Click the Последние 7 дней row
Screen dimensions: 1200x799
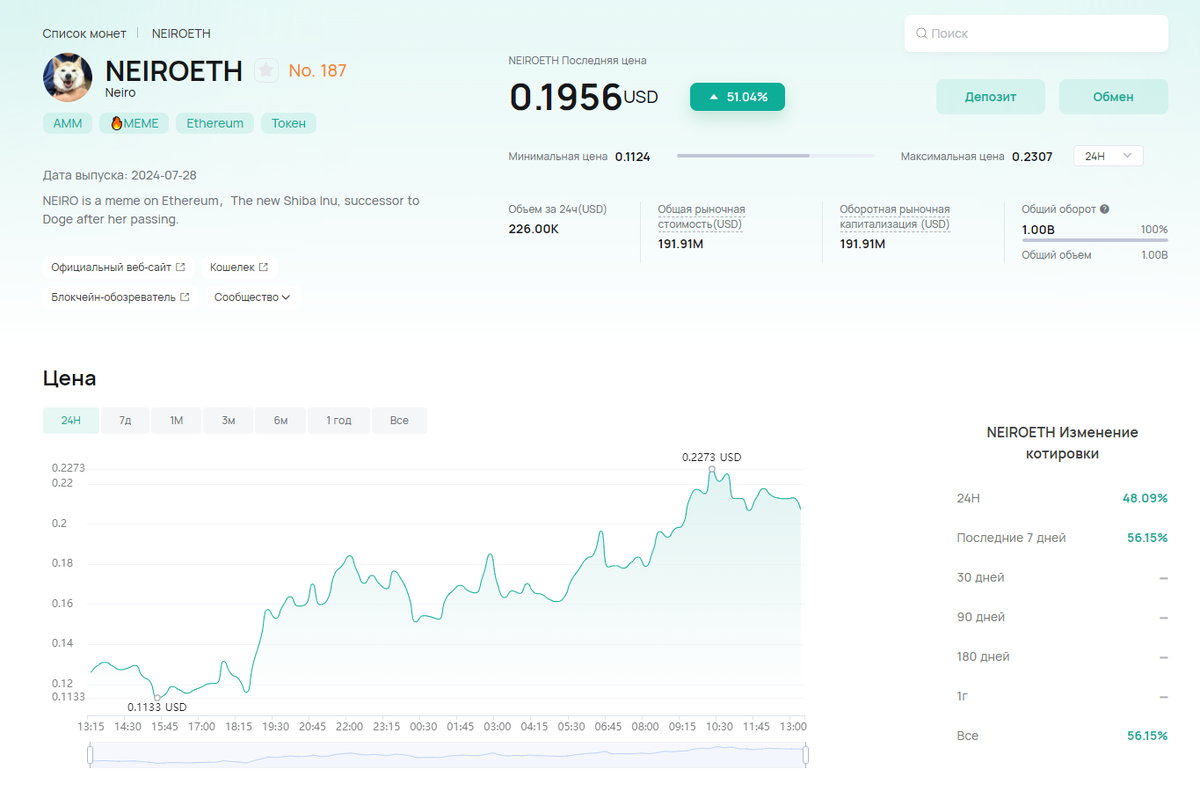pyautogui.click(x=1062, y=537)
